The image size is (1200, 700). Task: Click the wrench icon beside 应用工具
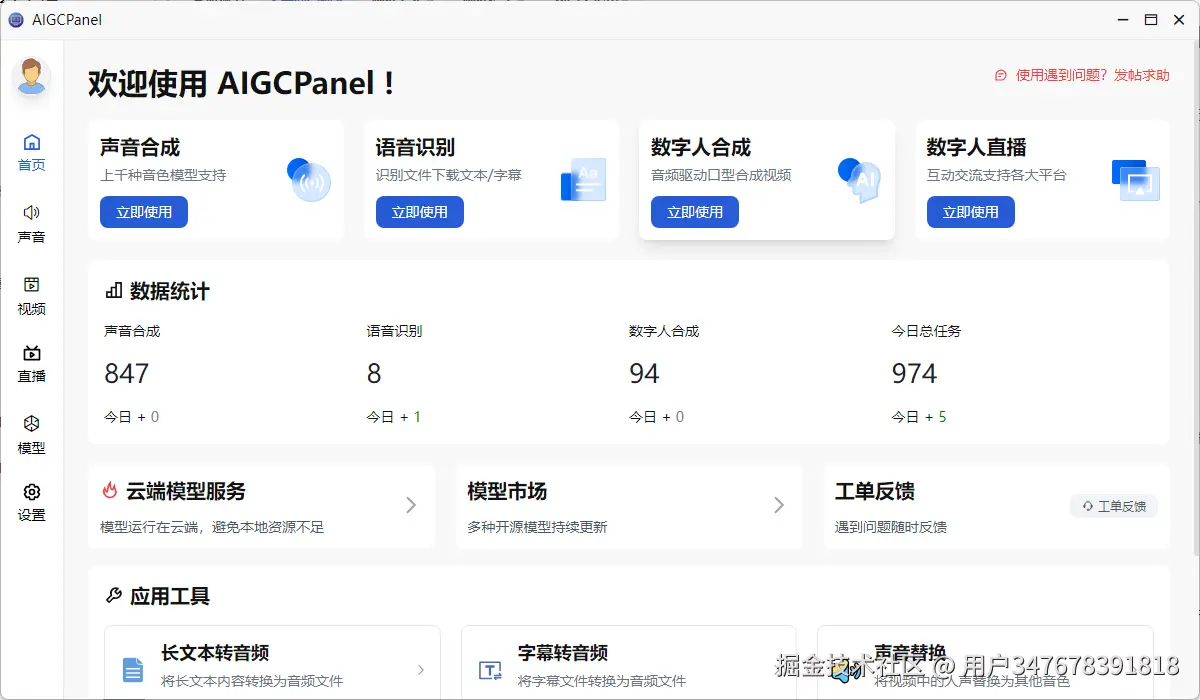coord(114,596)
